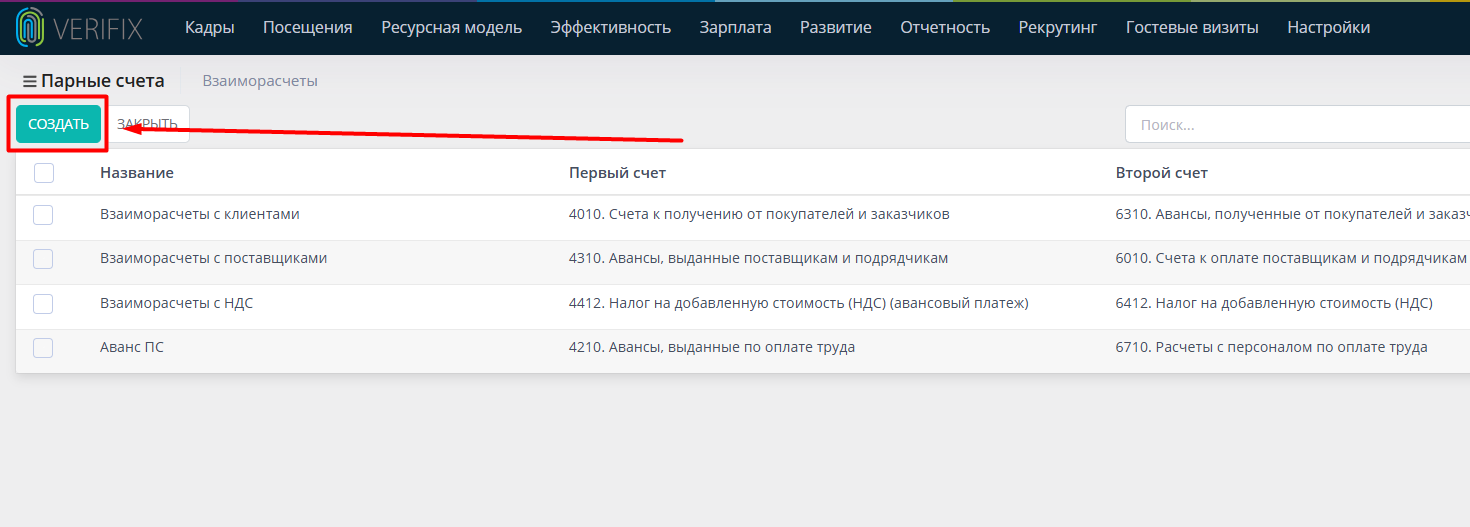
Task: Click the Закрыть button
Action: point(147,124)
